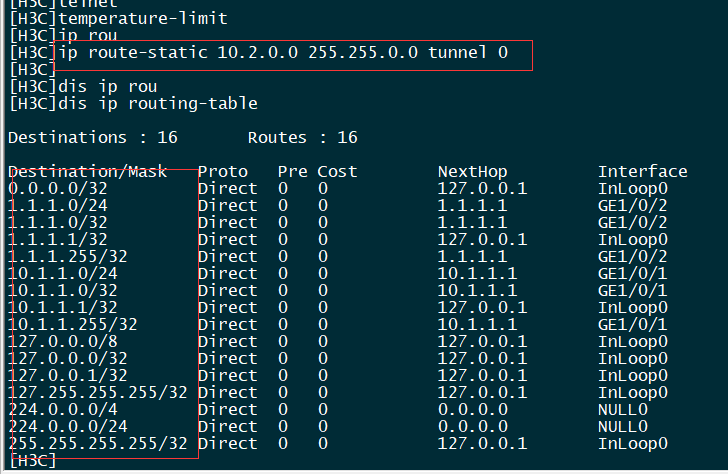Click the Cost column header
This screenshot has height=474, width=728.
tap(337, 171)
